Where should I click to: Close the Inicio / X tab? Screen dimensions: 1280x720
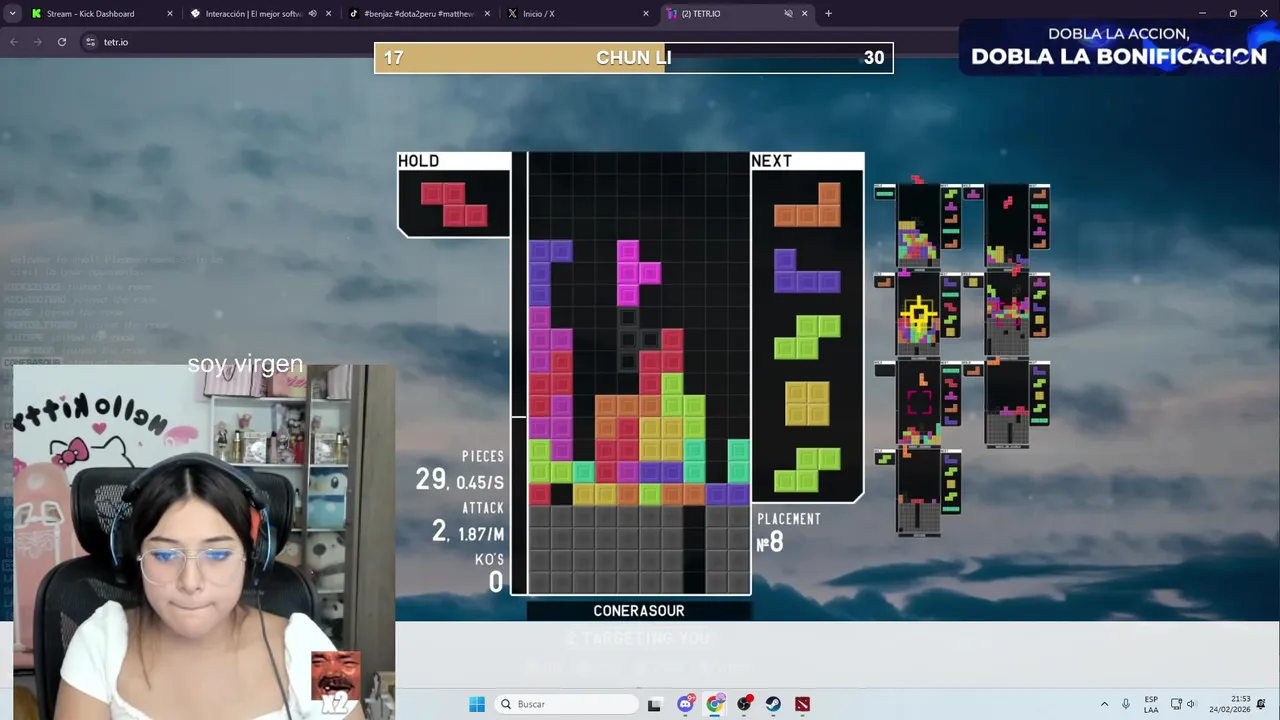click(645, 14)
